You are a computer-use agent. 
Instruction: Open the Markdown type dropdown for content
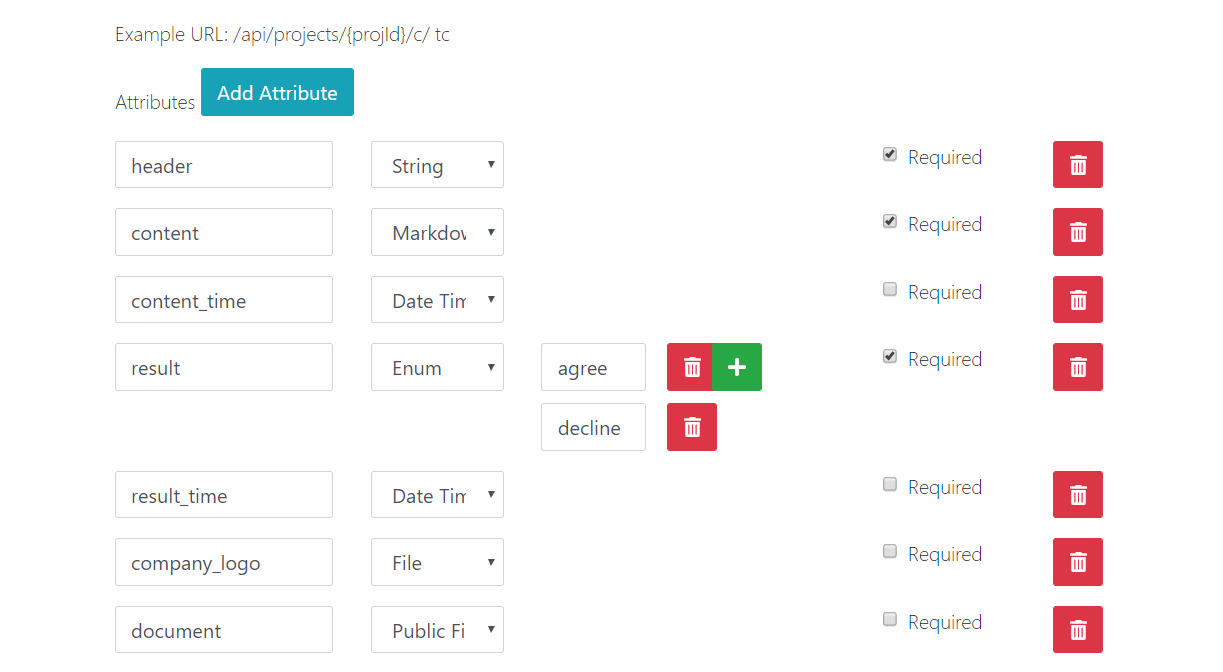[437, 232]
